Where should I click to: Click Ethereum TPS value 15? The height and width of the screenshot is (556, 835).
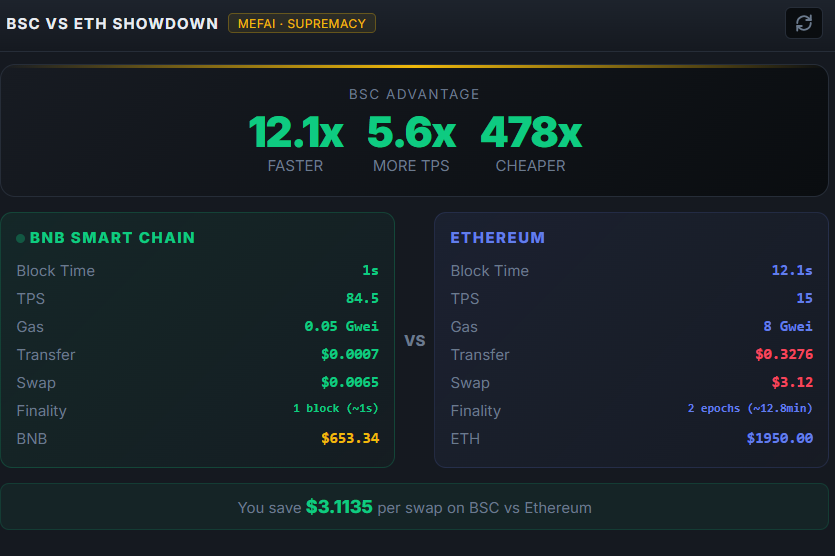(805, 298)
